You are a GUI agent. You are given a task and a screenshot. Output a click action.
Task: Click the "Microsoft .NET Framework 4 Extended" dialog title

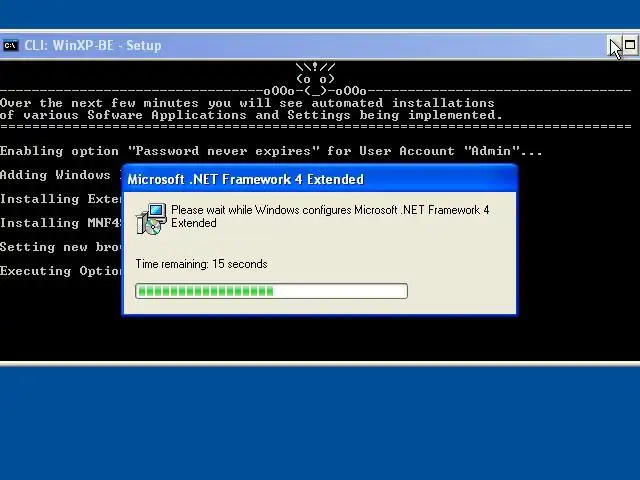click(246, 179)
